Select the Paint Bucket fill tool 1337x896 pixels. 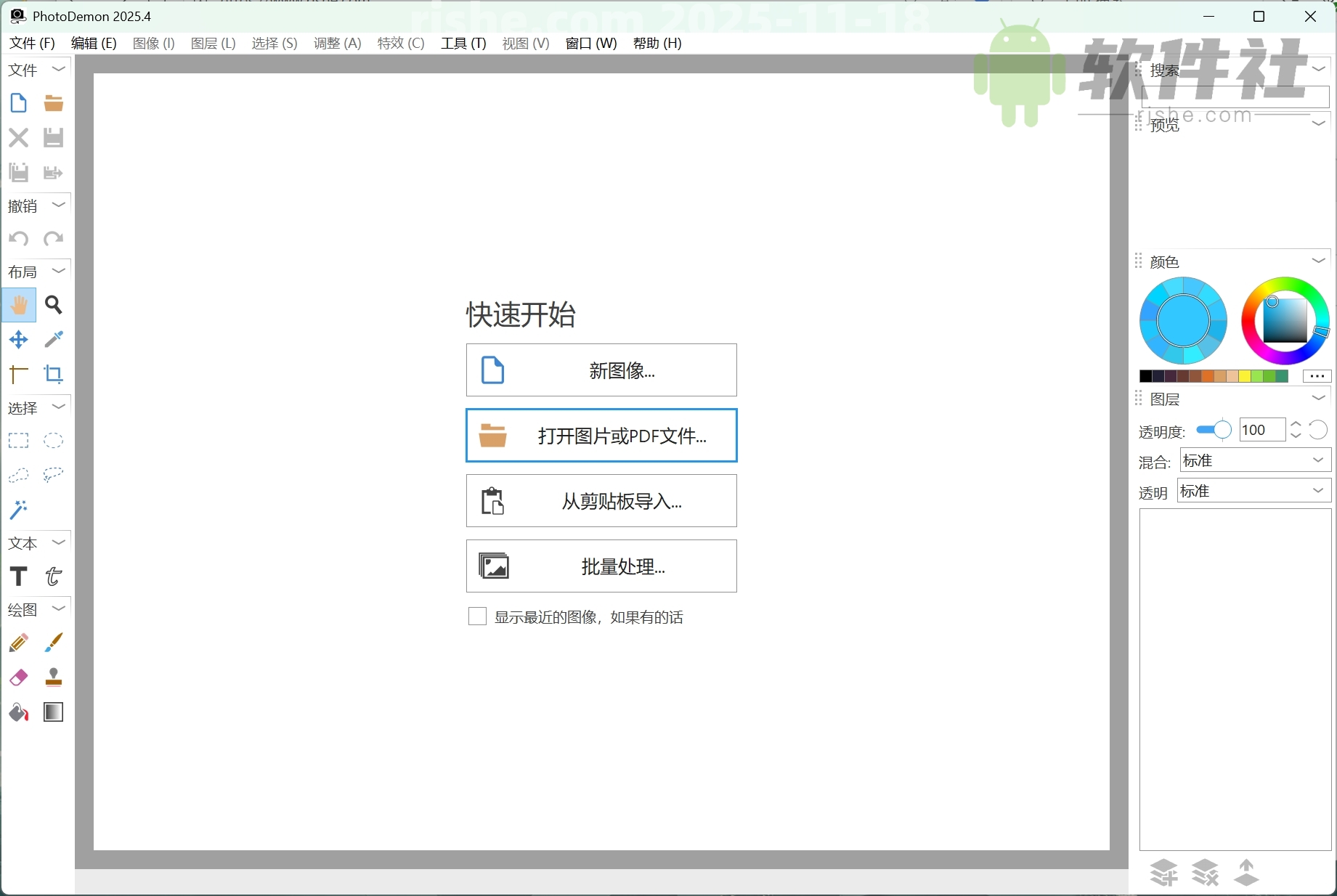pyautogui.click(x=18, y=712)
